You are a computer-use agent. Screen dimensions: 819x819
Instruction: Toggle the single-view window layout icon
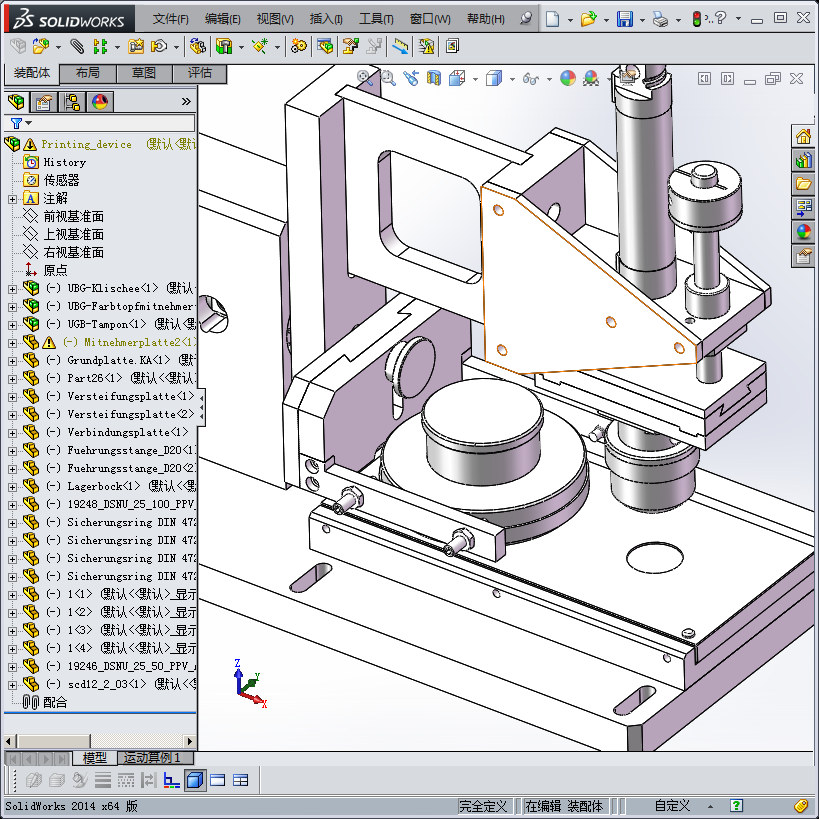pos(217,780)
